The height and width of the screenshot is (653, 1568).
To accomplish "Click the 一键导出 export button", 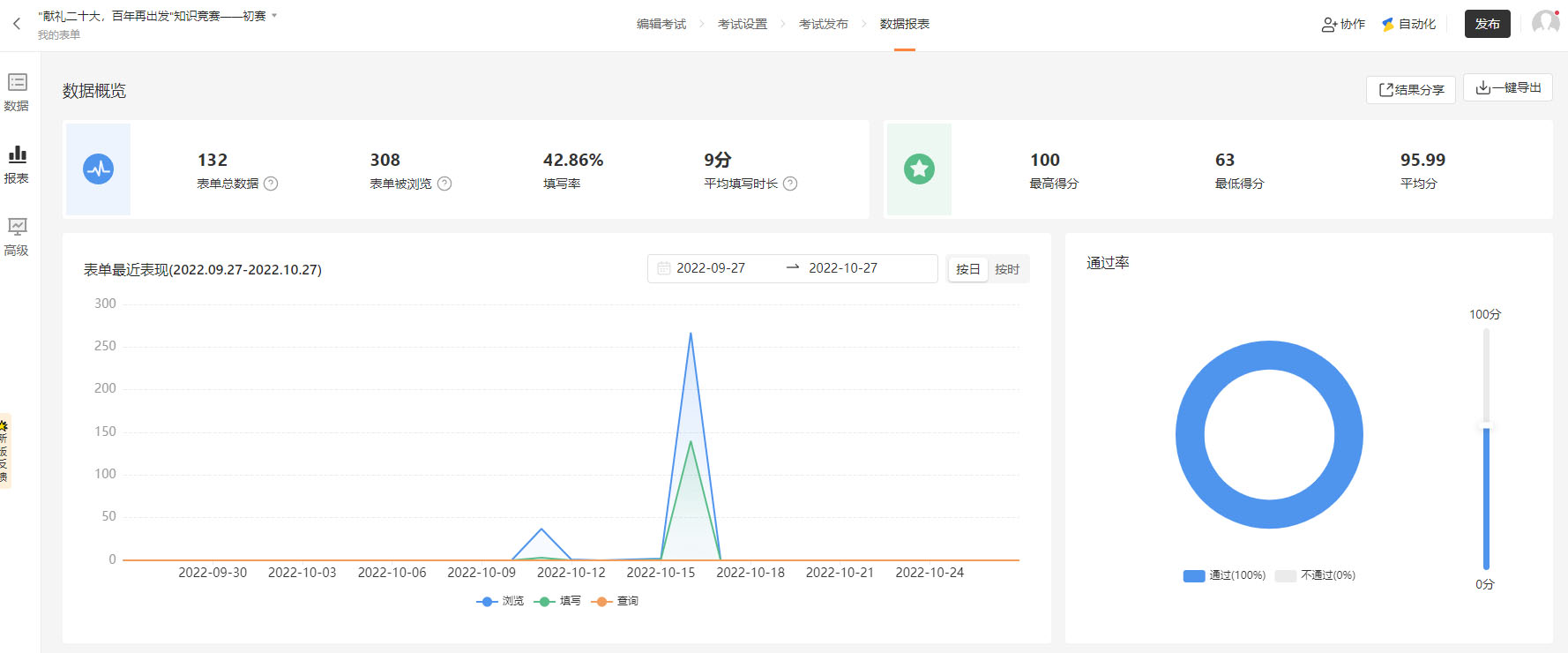I will pos(1507,87).
